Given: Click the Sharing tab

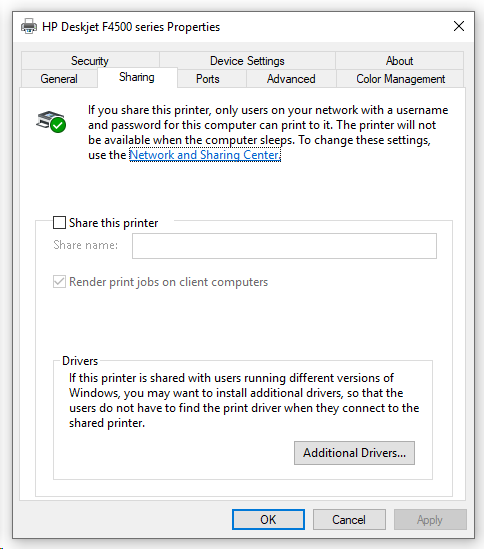Looking at the screenshot, I should (x=137, y=77).
